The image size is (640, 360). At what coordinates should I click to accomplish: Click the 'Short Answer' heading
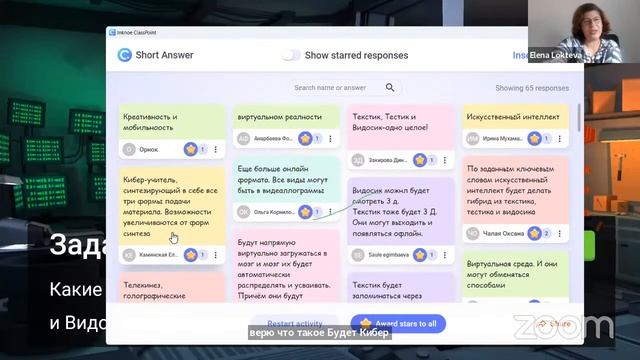point(164,55)
